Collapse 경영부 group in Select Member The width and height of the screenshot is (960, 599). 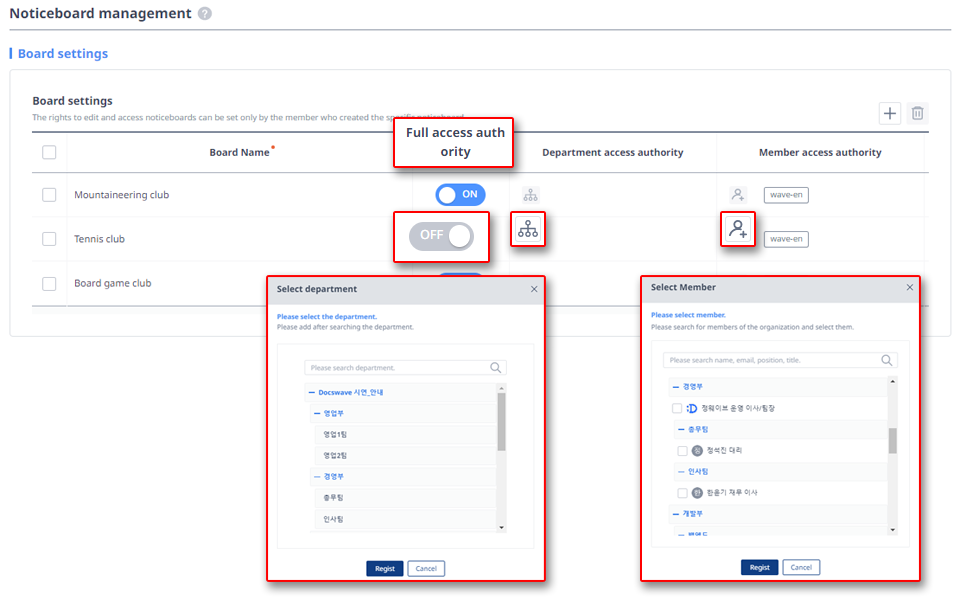pyautogui.click(x=676, y=387)
